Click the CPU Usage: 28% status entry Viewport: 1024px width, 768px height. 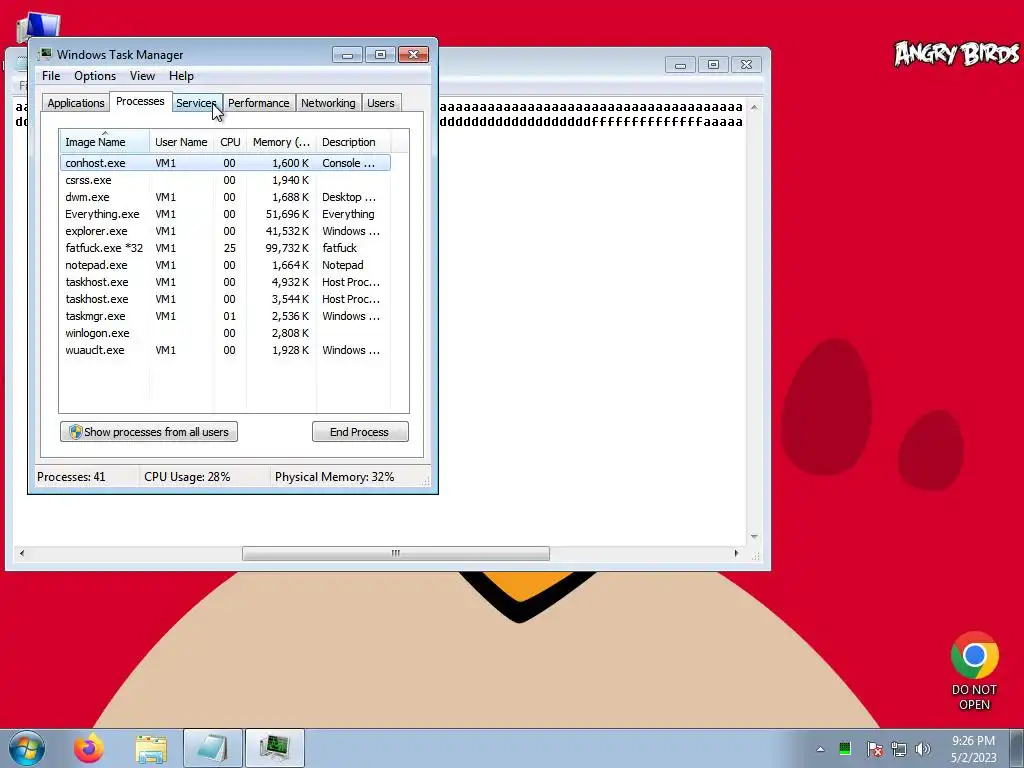pos(187,477)
